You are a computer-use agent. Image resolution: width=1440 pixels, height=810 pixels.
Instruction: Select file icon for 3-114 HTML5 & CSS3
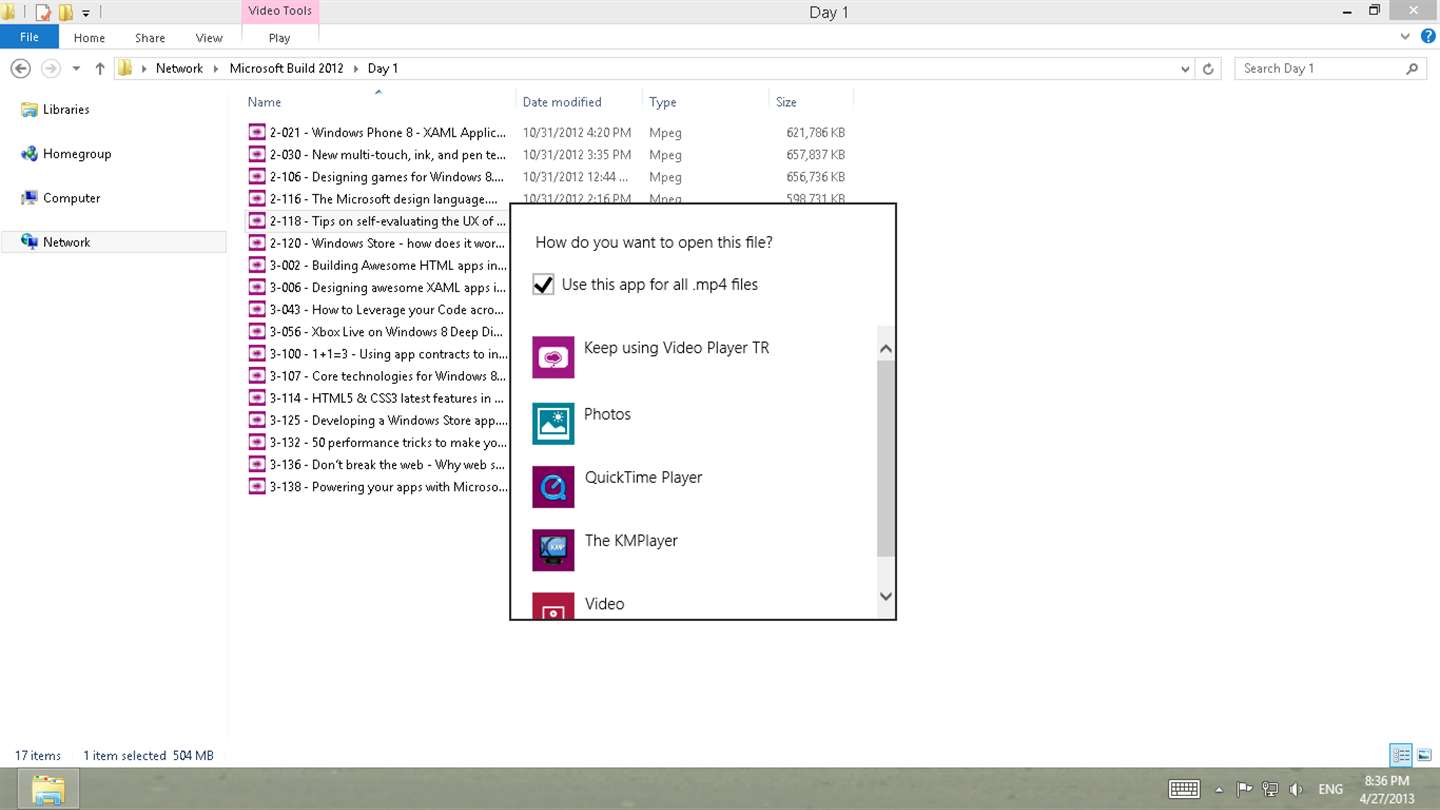click(x=257, y=398)
